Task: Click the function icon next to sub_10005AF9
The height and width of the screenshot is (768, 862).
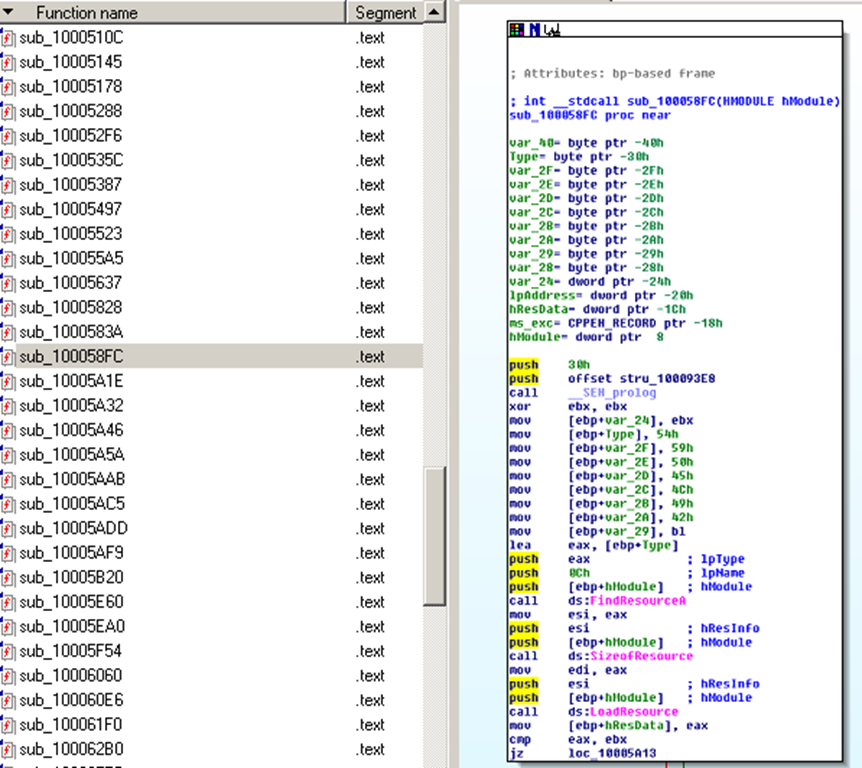Action: point(8,553)
